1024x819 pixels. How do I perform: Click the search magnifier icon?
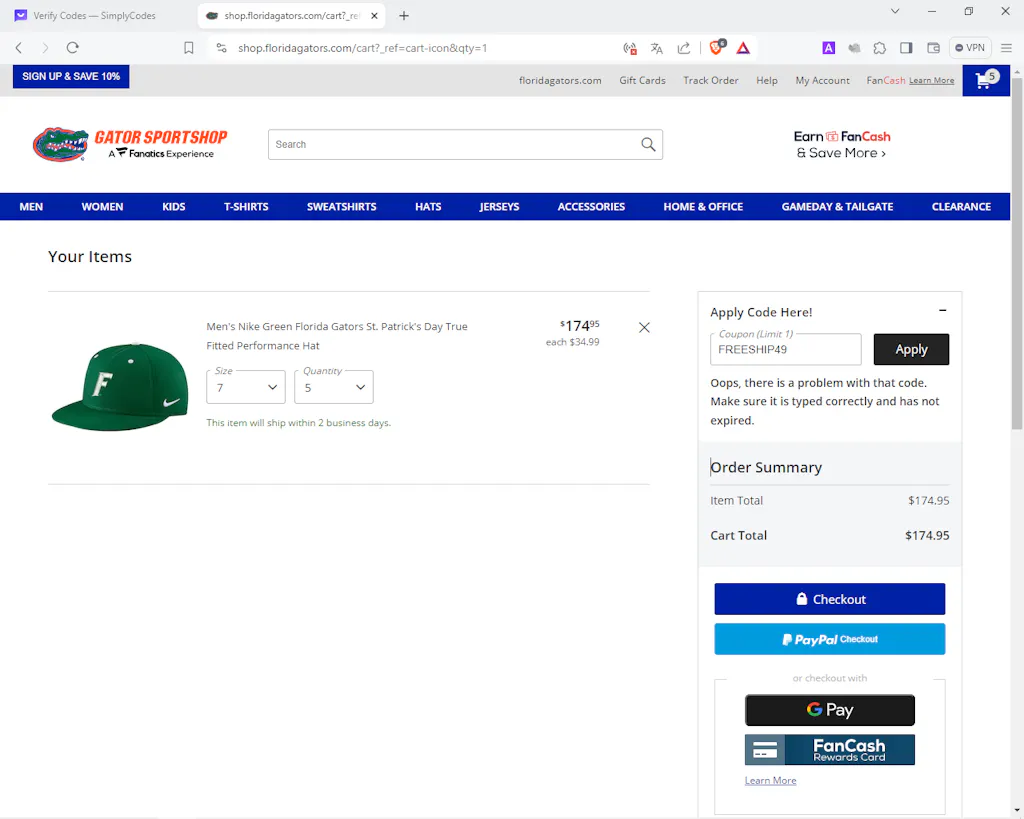(648, 145)
